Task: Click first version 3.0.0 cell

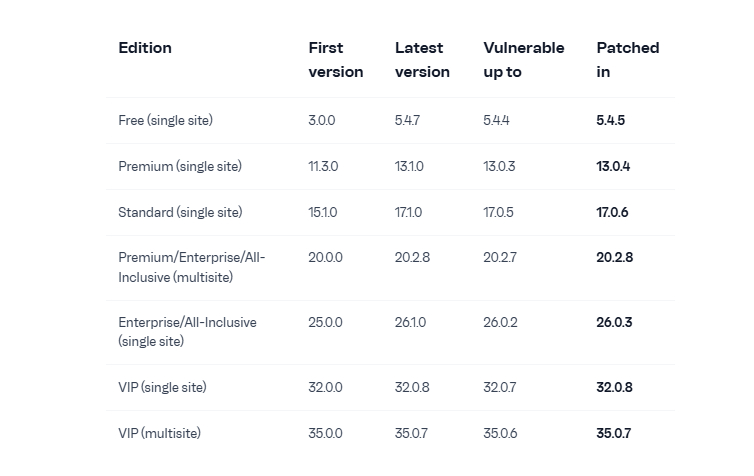Action: [x=322, y=120]
